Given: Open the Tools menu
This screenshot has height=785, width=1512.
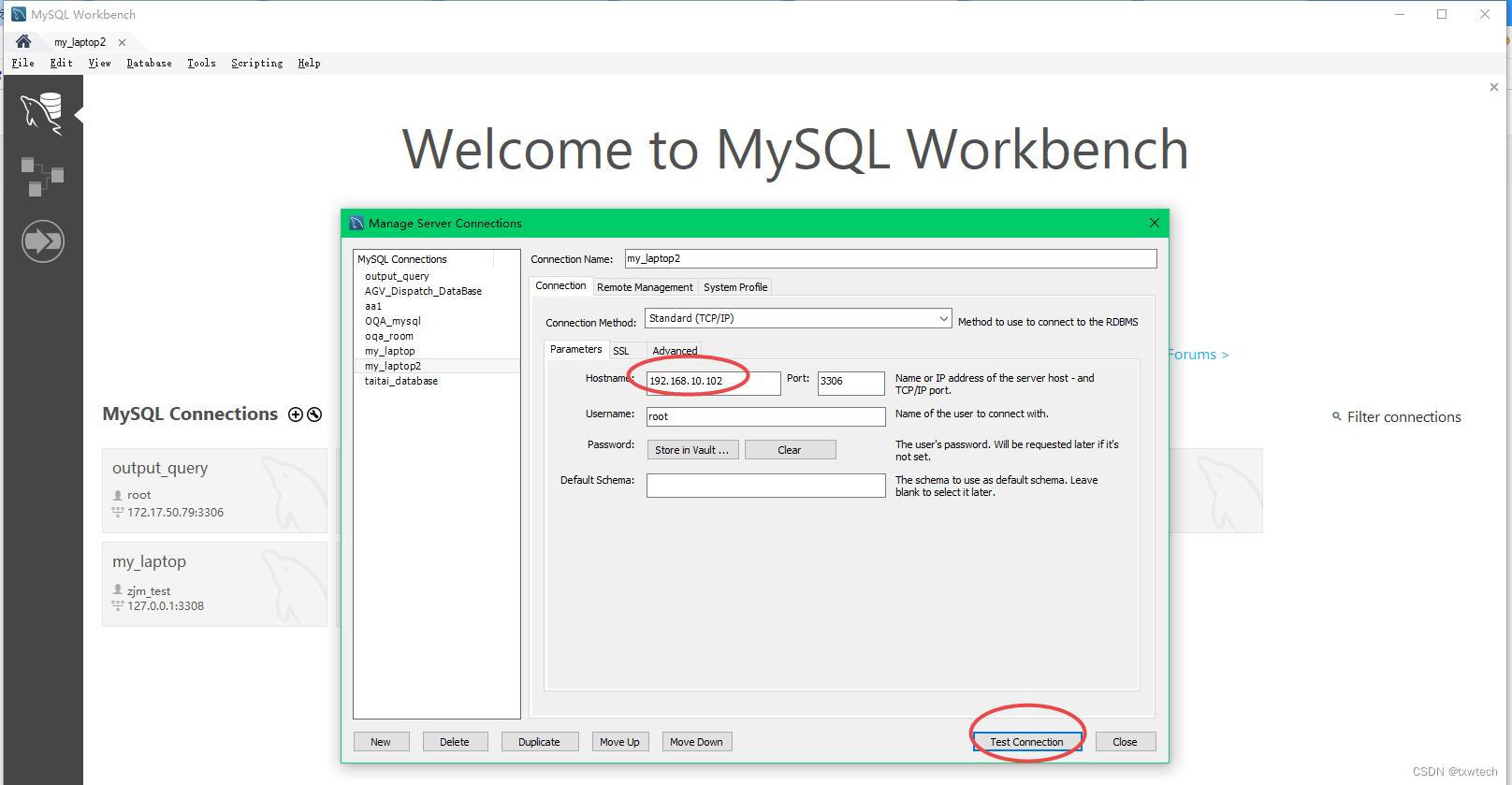Looking at the screenshot, I should point(201,63).
